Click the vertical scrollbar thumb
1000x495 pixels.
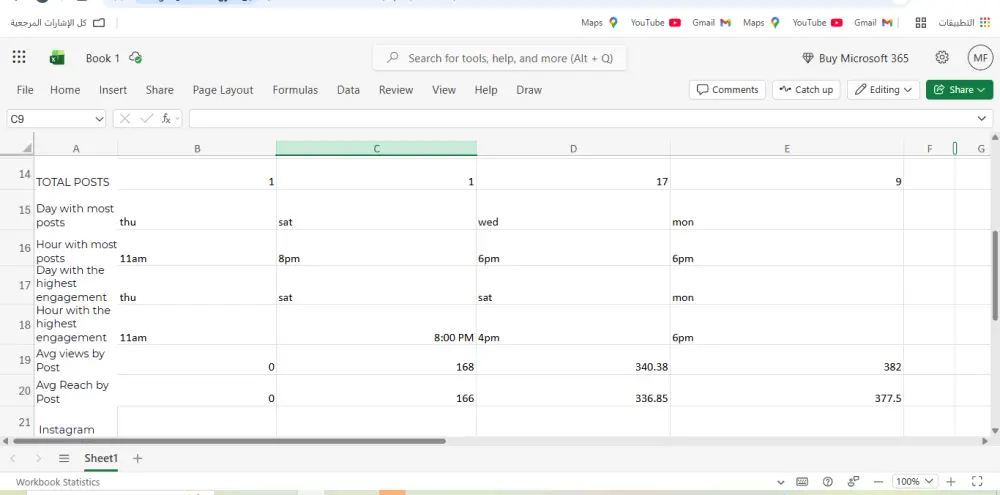[x=995, y=276]
